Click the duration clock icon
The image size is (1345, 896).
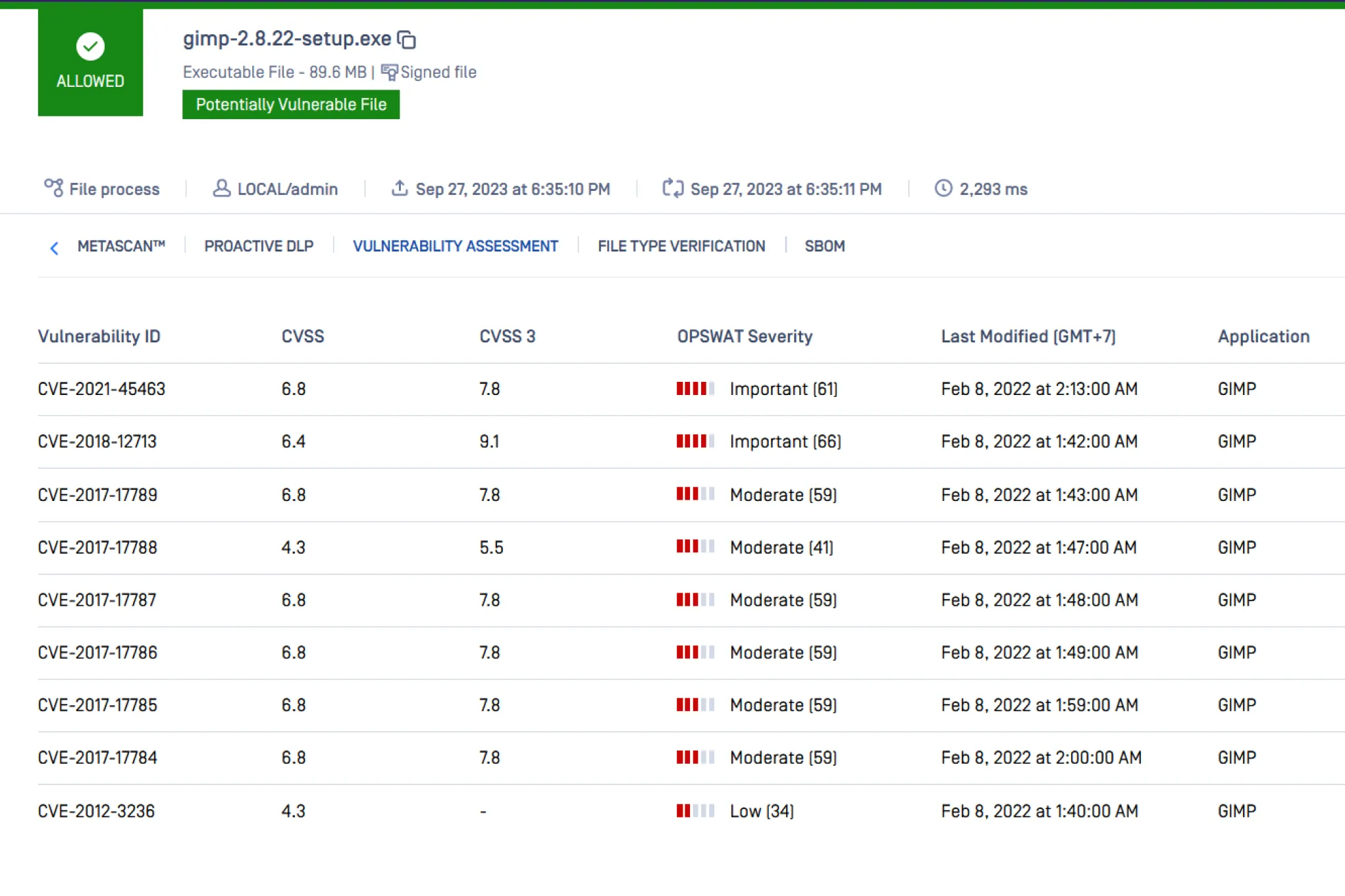tap(943, 188)
